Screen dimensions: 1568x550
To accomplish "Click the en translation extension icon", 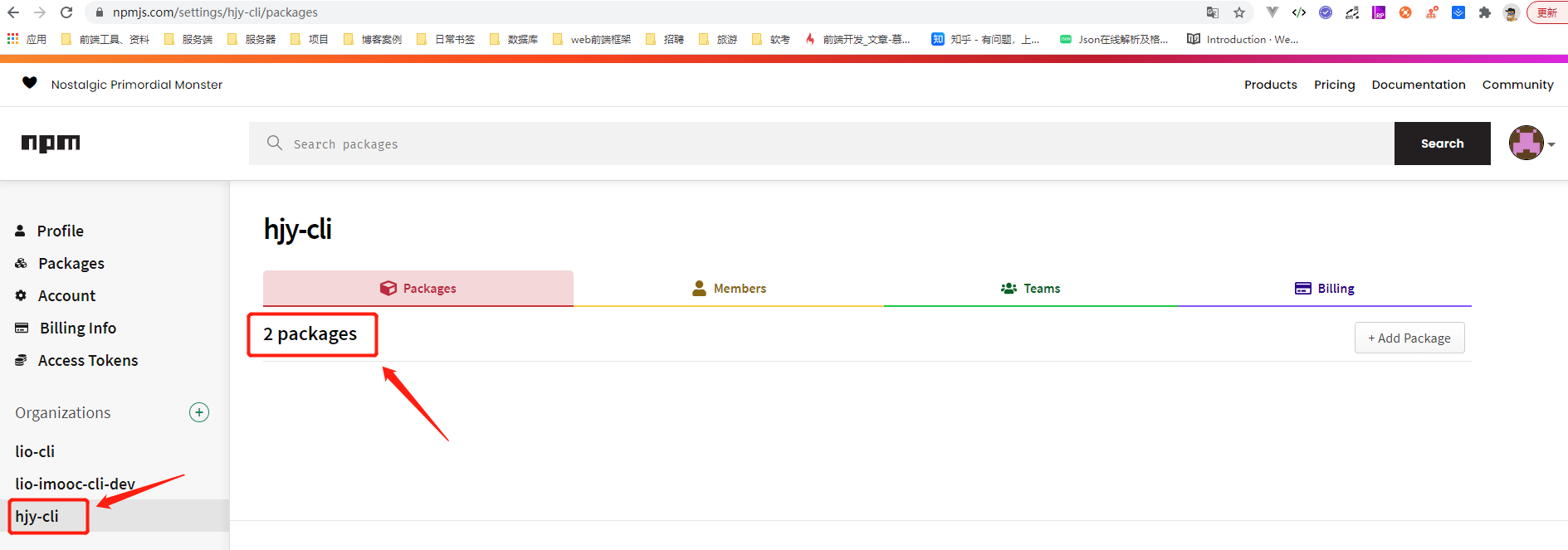I will point(1352,12).
